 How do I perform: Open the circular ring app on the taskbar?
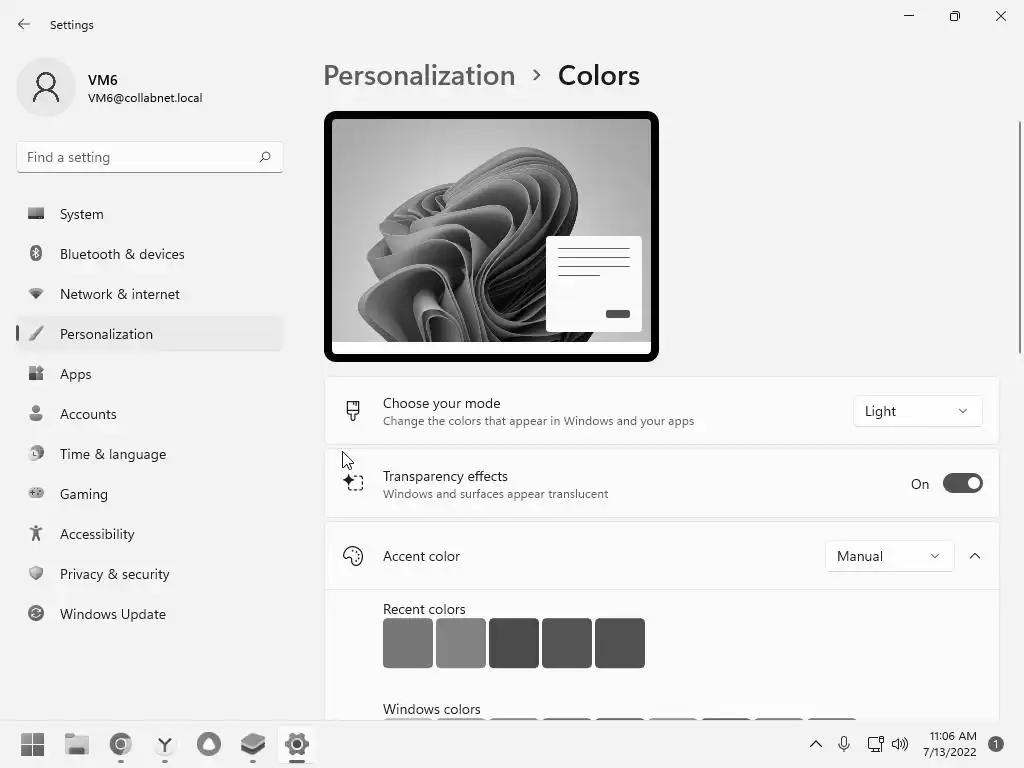120,744
